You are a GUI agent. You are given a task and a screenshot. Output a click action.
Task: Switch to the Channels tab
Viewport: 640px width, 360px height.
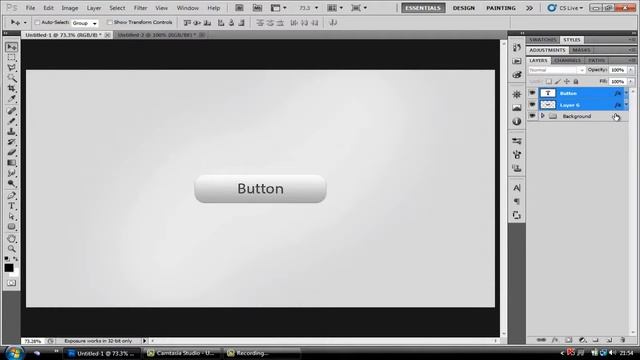point(567,60)
